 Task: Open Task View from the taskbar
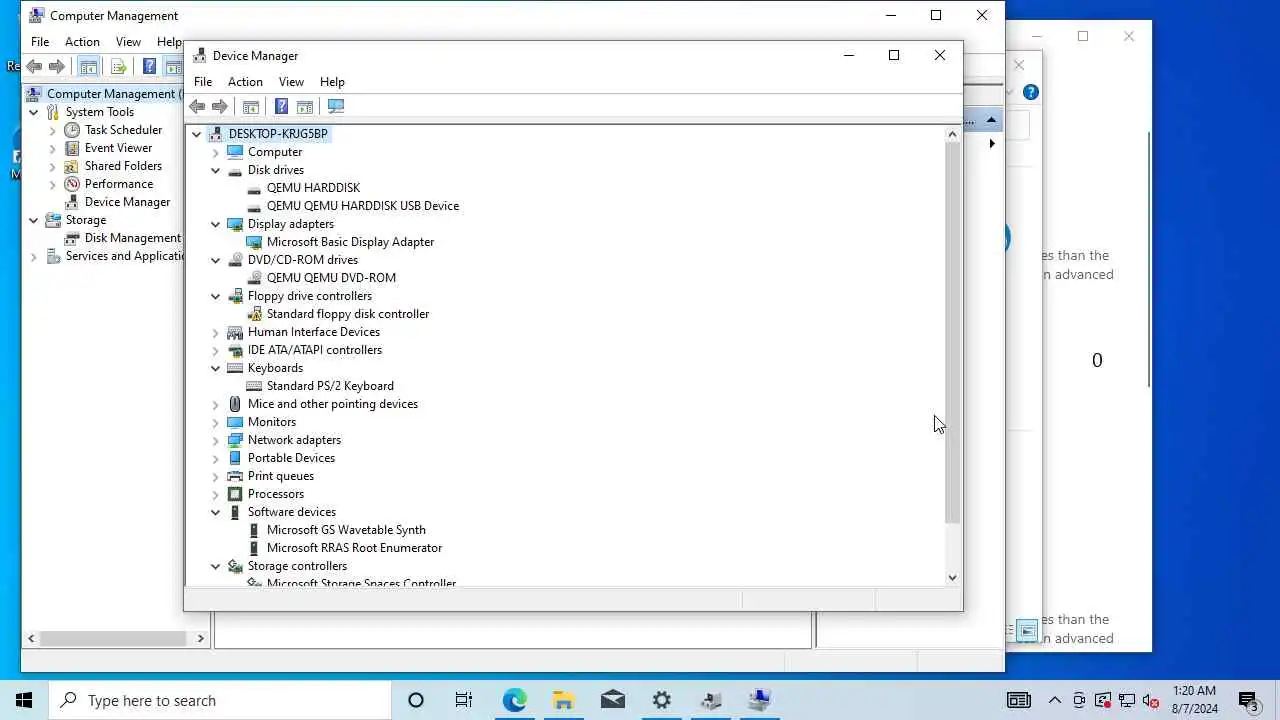464,700
